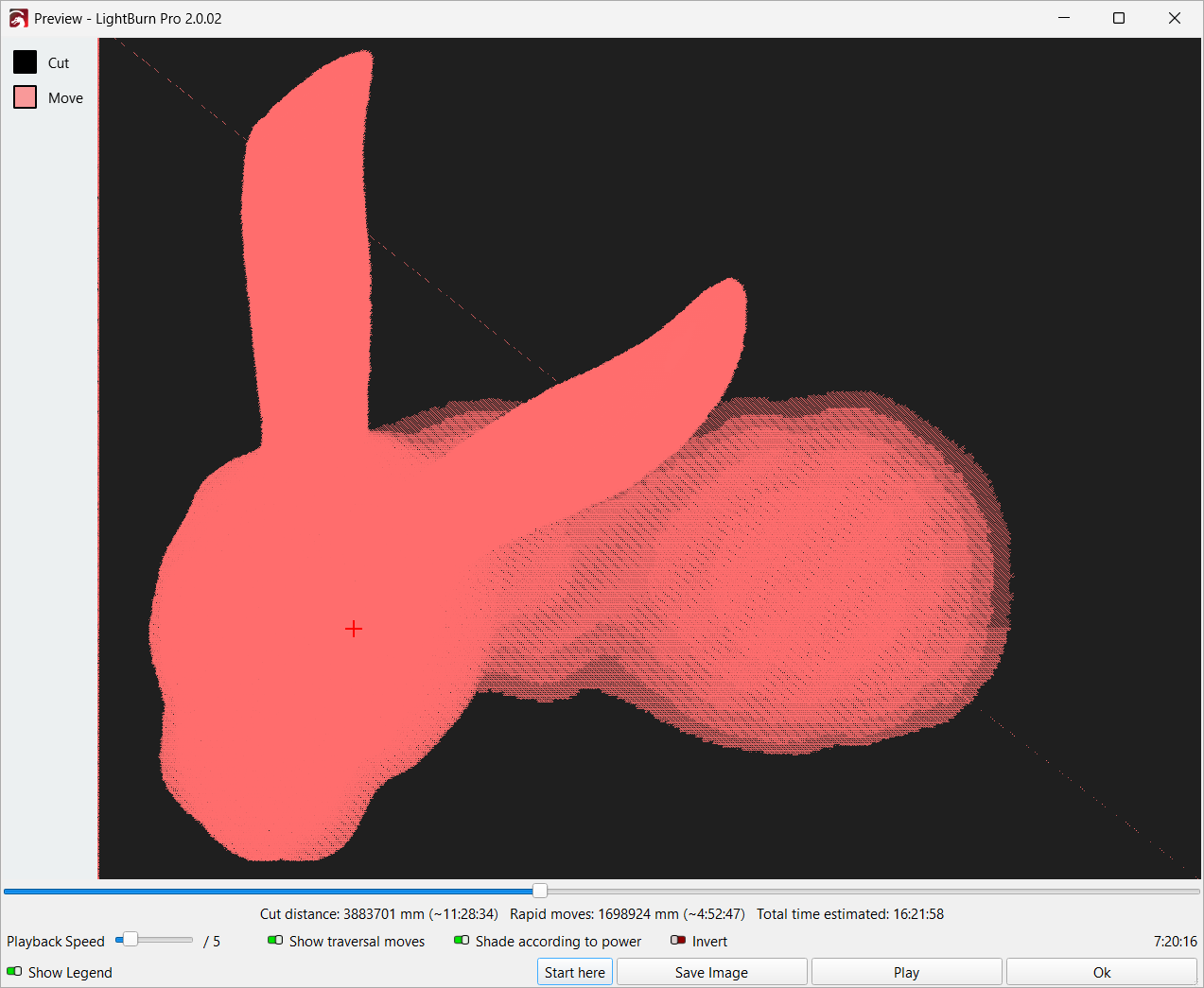
Task: Click the LightBurn app icon in title bar
Action: point(18,18)
